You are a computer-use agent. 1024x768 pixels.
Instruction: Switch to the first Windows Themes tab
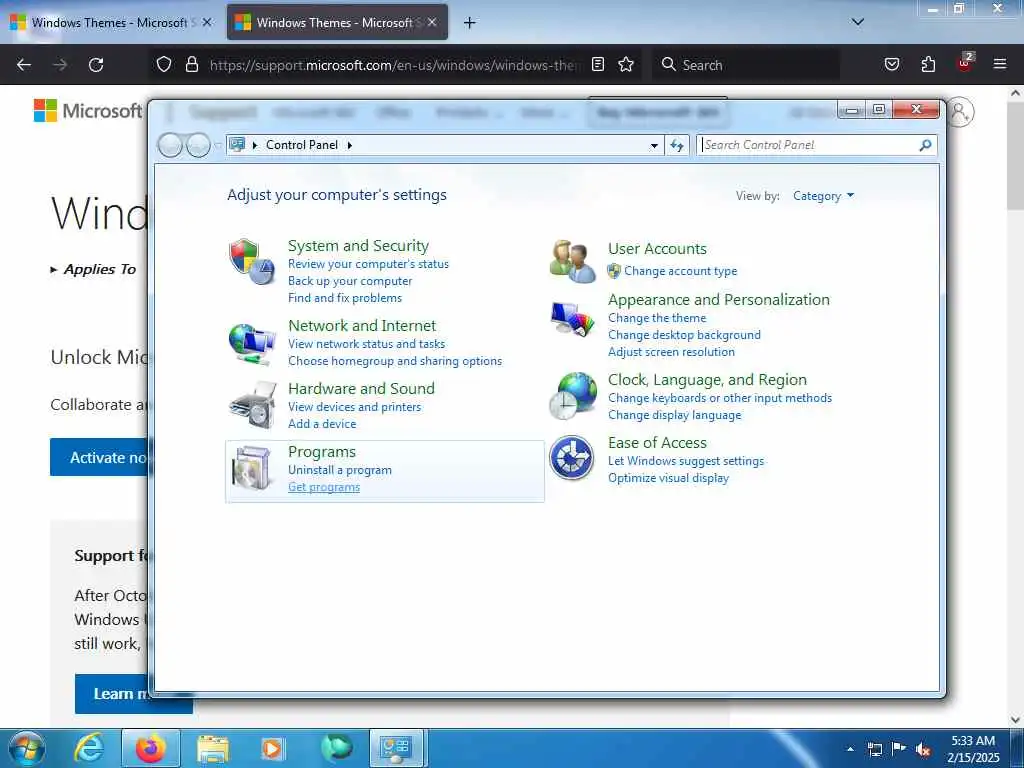[x=110, y=23]
